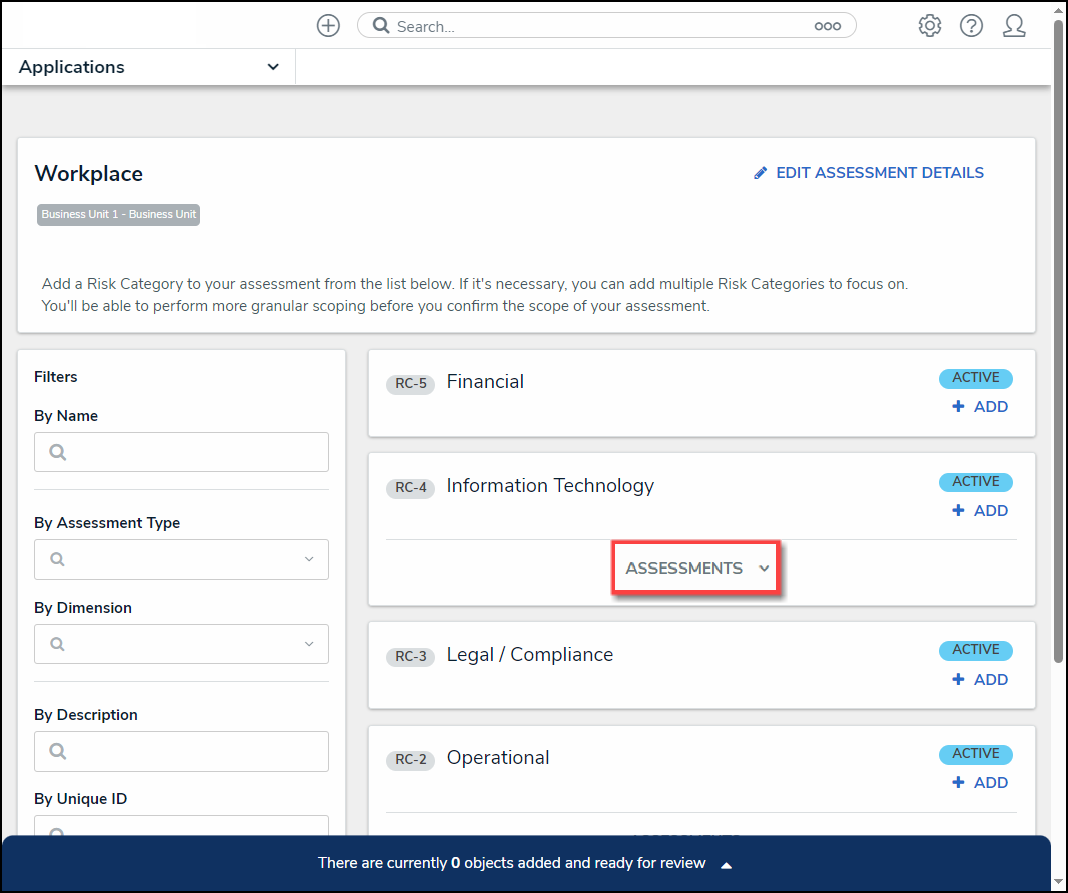Click the pencil icon beside Edit Assessment Details

pos(760,173)
